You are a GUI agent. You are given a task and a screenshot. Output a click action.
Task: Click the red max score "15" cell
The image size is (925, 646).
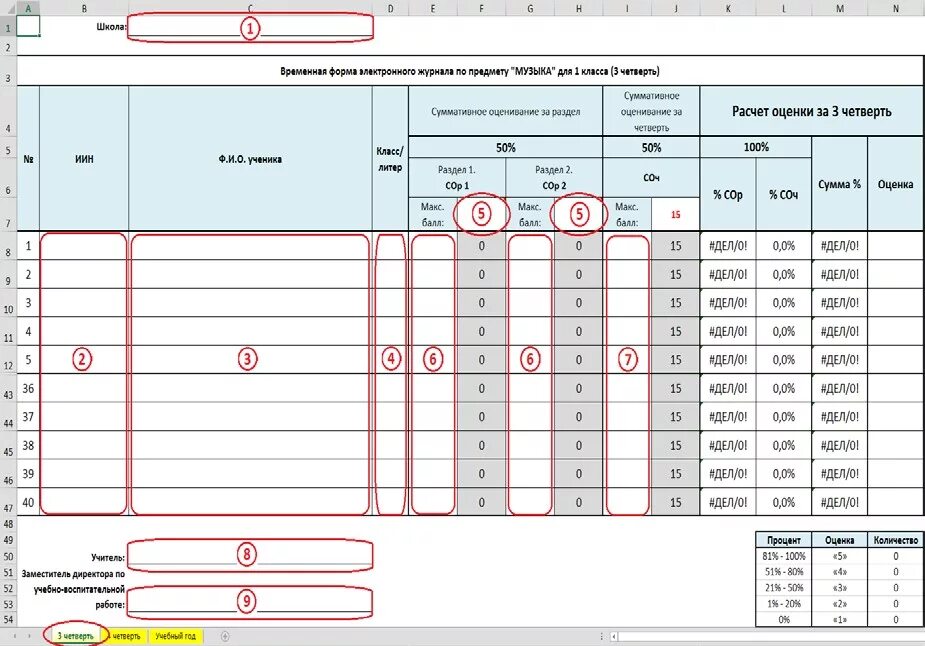point(676,214)
